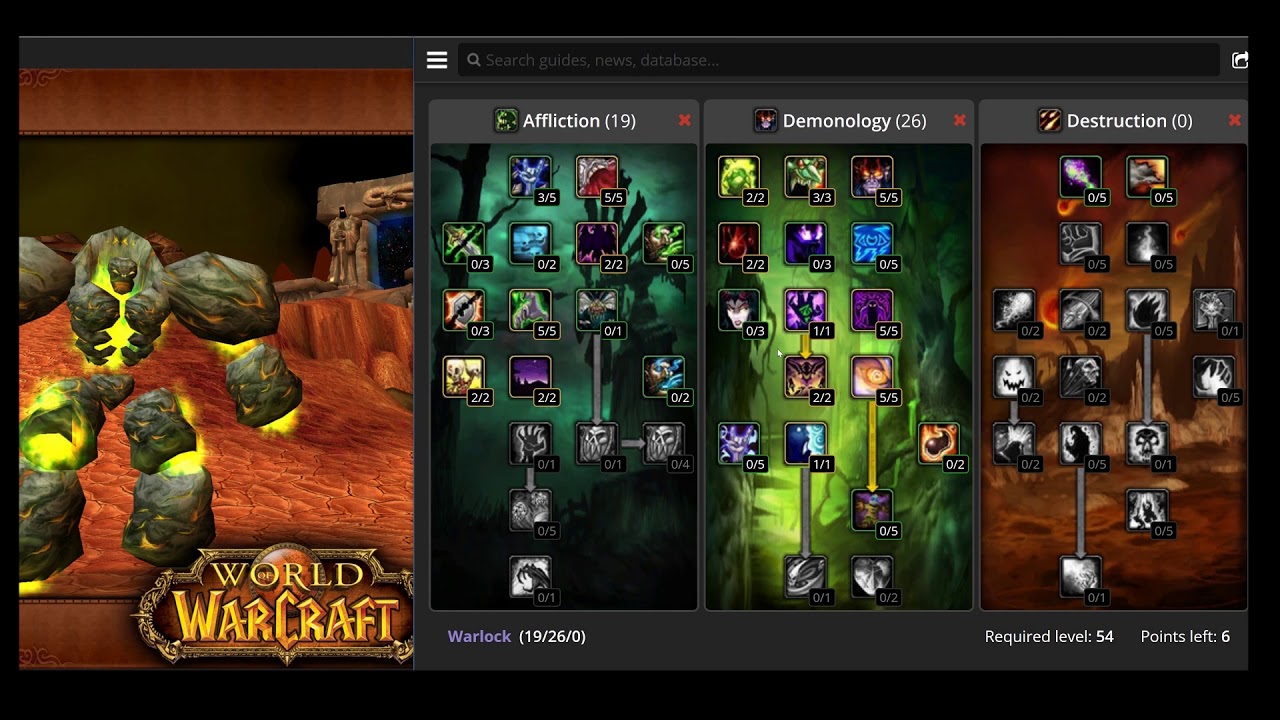Screen dimensions: 1280x720
Task: Click the Master Summoner talent (2/2)
Action: click(x=806, y=377)
